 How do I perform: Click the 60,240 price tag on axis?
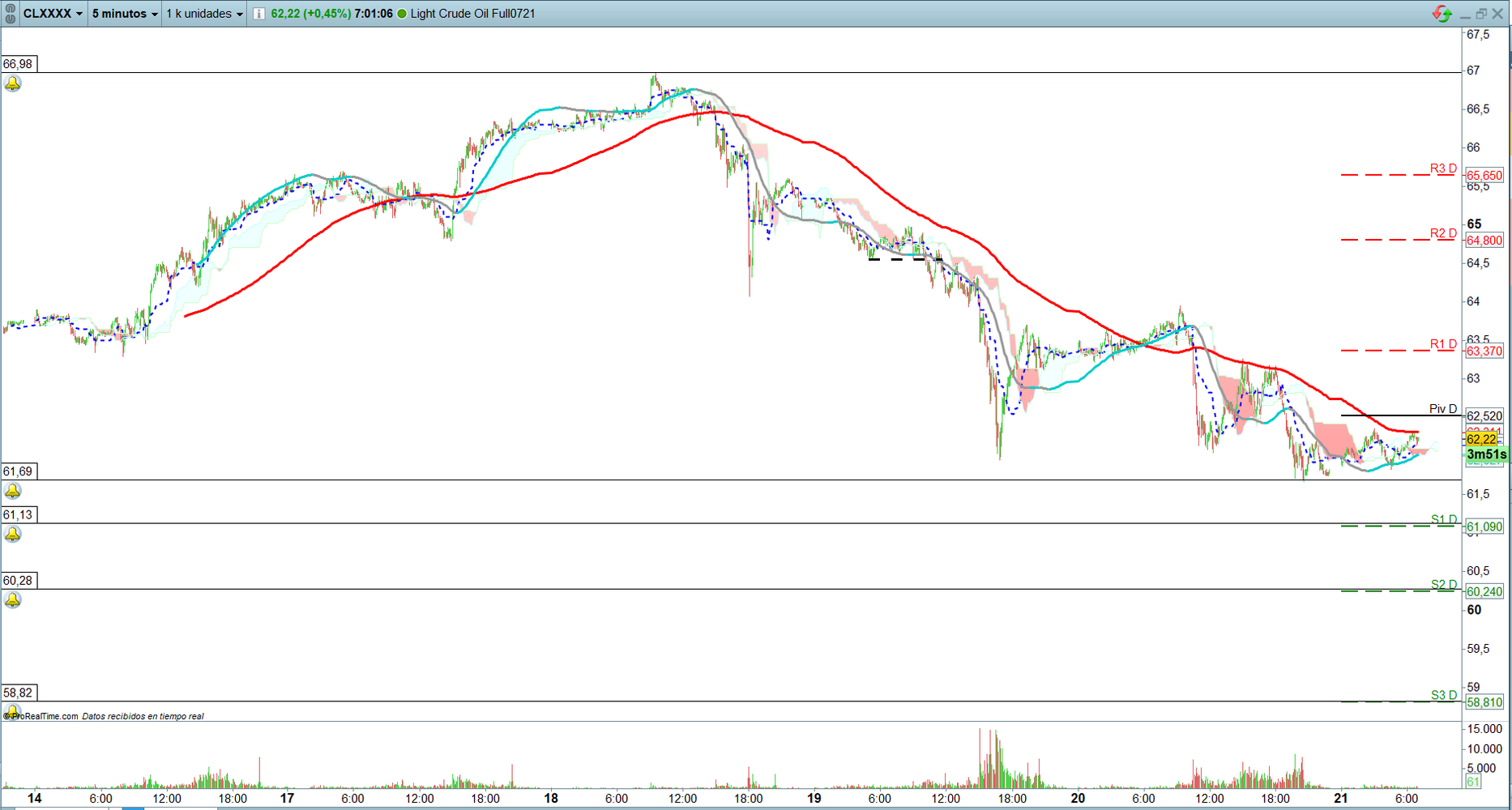click(x=1484, y=591)
